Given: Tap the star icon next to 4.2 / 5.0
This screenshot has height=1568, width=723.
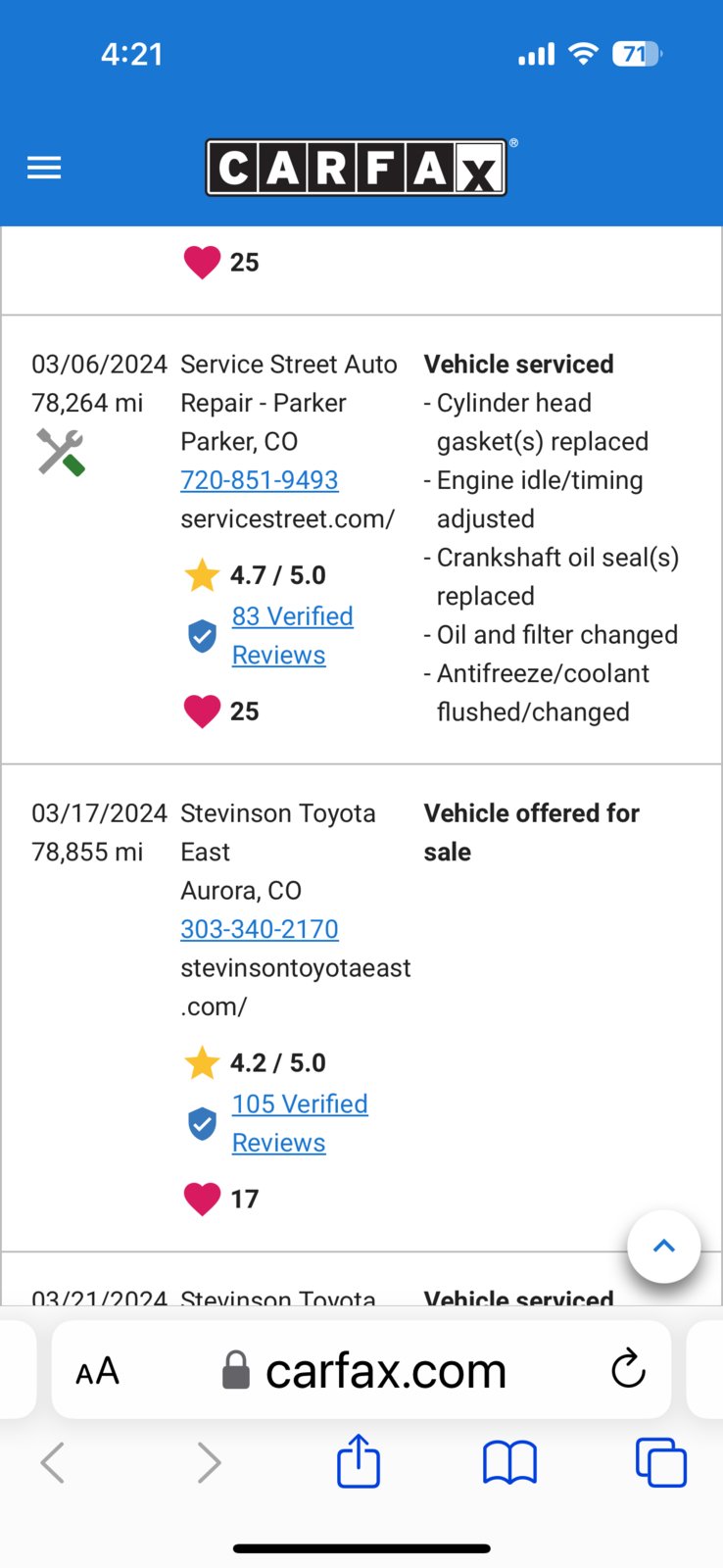Looking at the screenshot, I should point(202,1062).
